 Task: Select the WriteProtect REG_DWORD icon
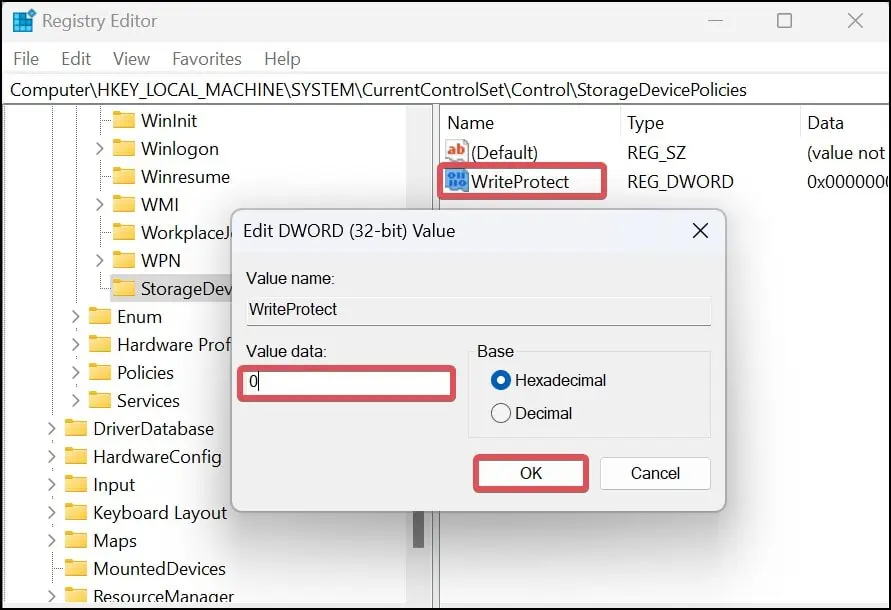point(459,181)
